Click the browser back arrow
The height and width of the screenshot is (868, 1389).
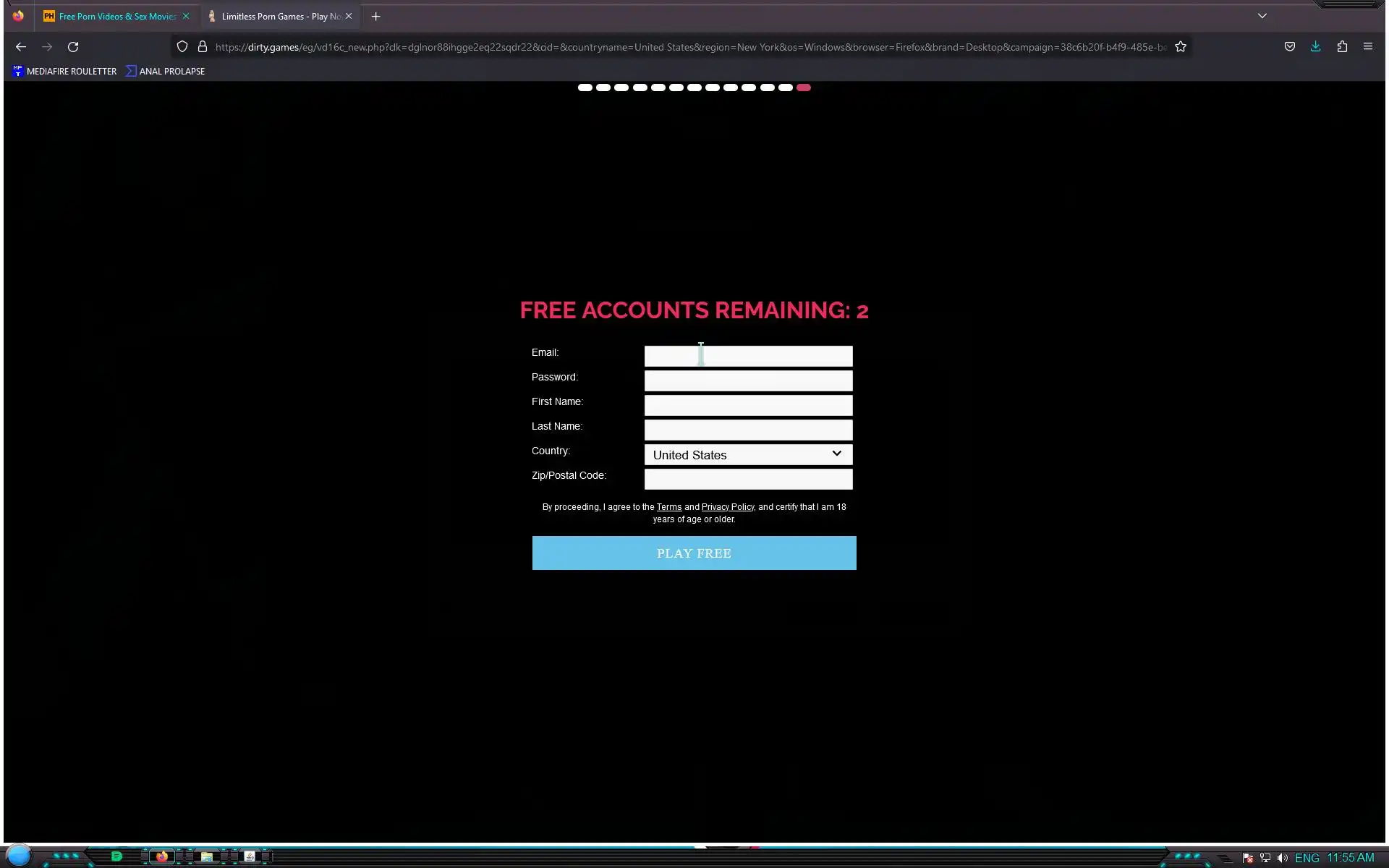tap(21, 47)
